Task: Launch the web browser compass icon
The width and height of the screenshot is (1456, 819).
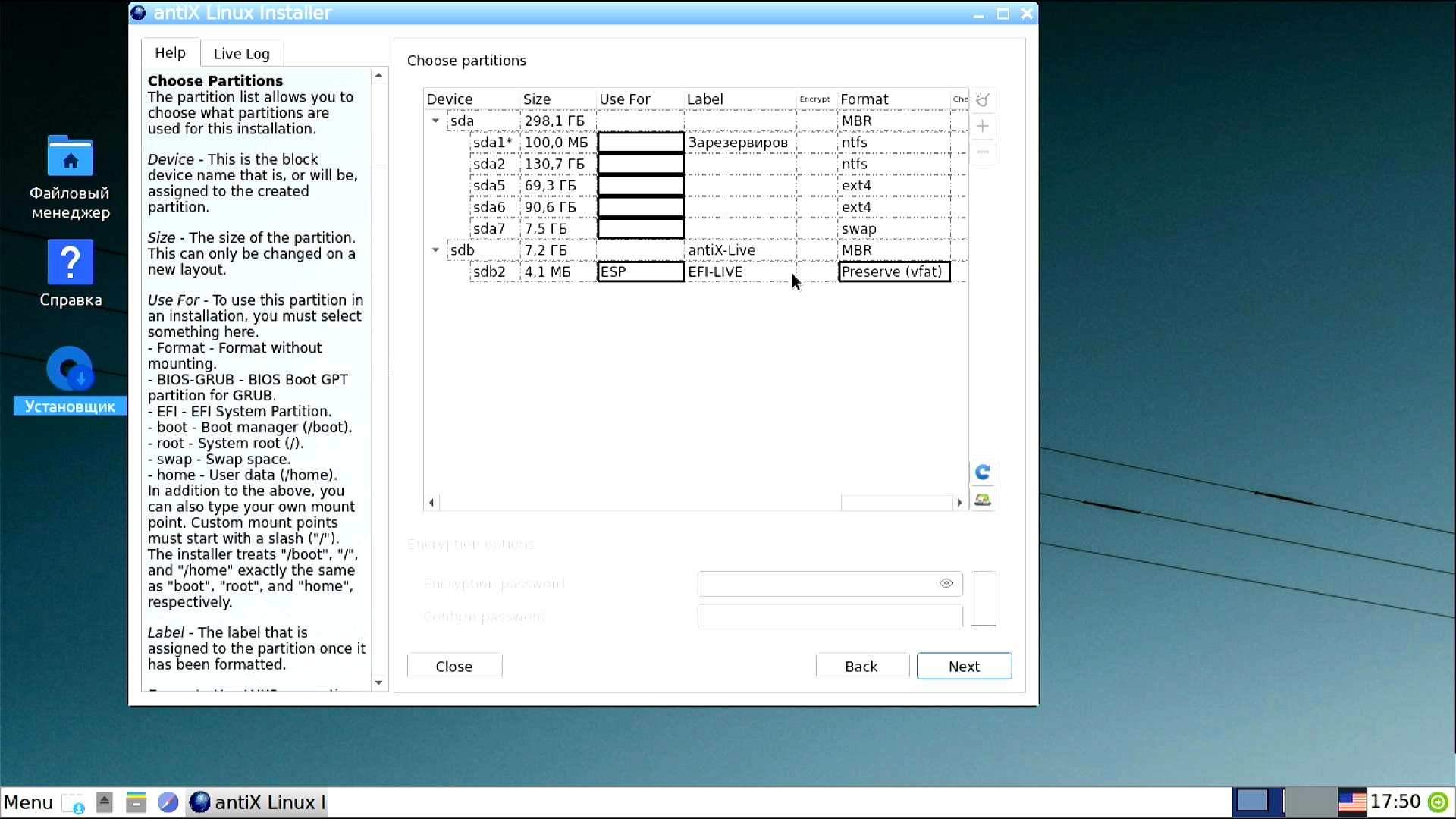Action: point(168,802)
